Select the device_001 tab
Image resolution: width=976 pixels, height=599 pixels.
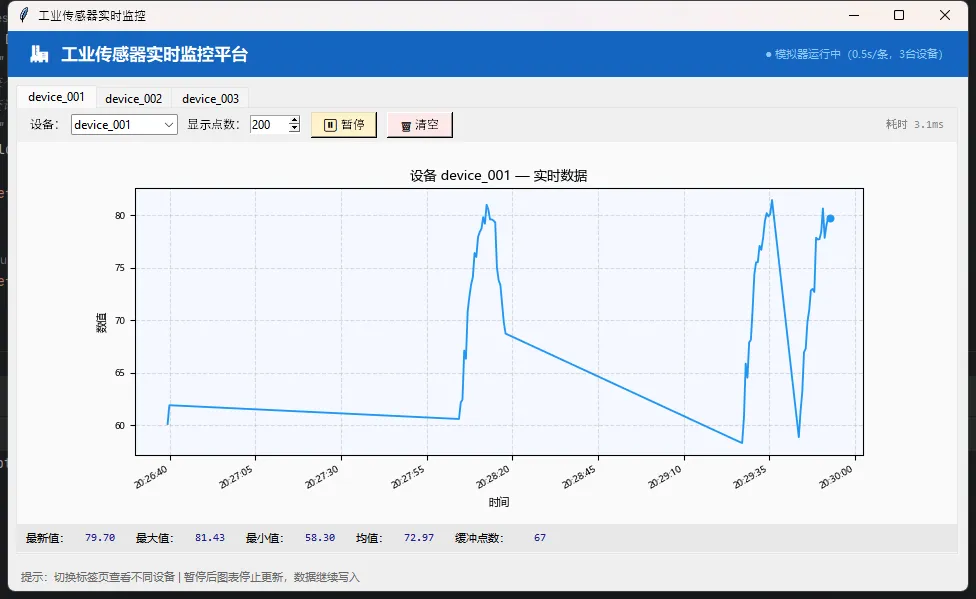[x=56, y=97]
